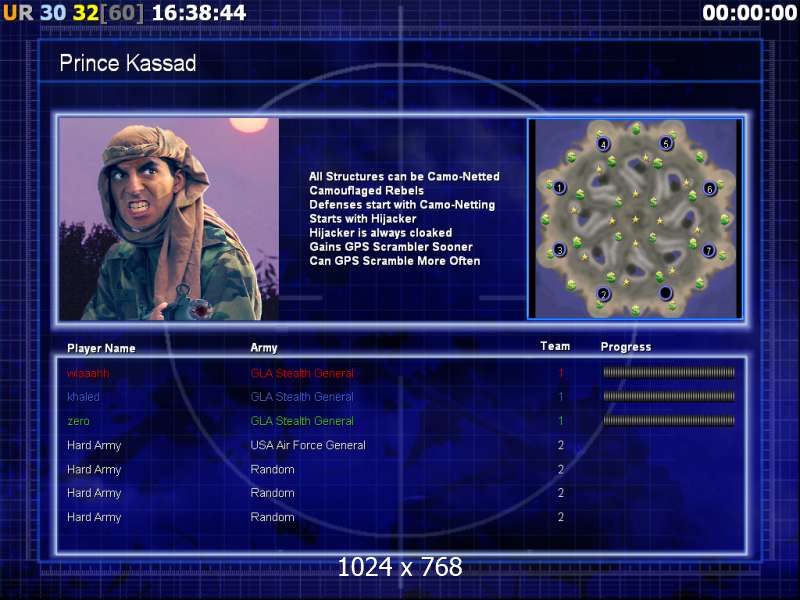Click team number in khaled's row
Viewport: 800px width, 600px height.
[x=561, y=396]
